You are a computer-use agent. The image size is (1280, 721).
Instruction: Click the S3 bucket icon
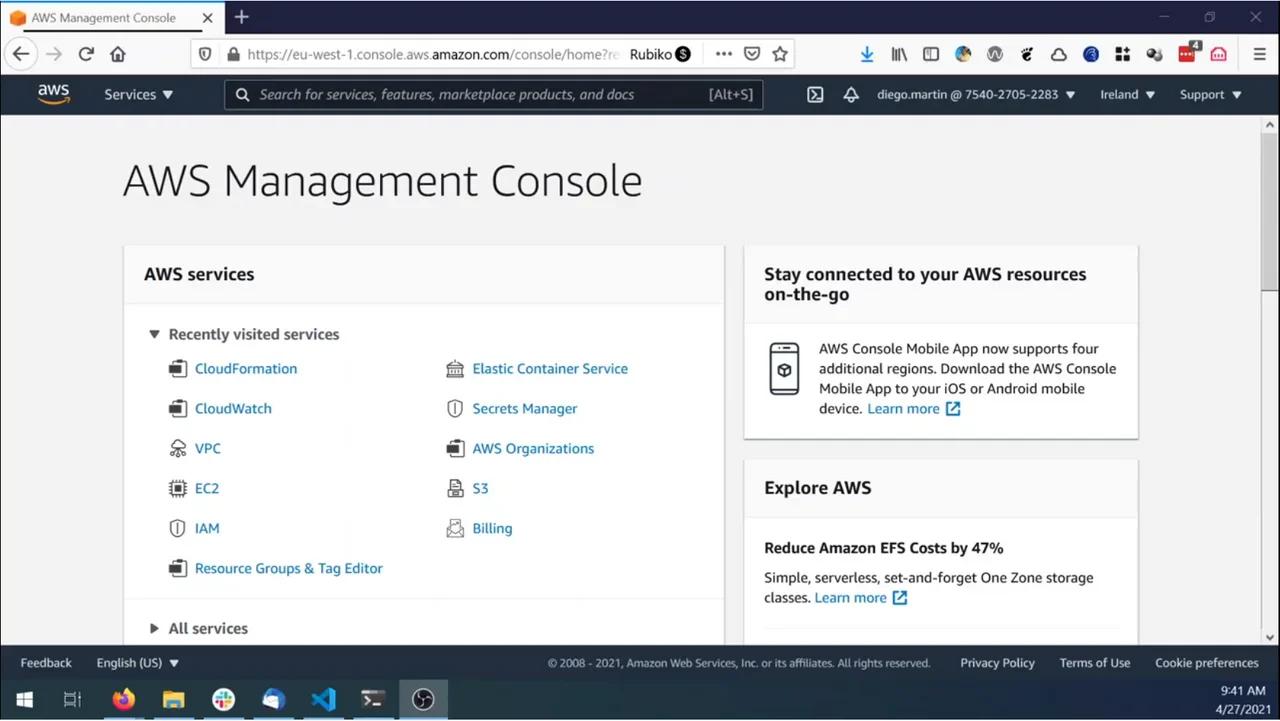[x=455, y=488]
